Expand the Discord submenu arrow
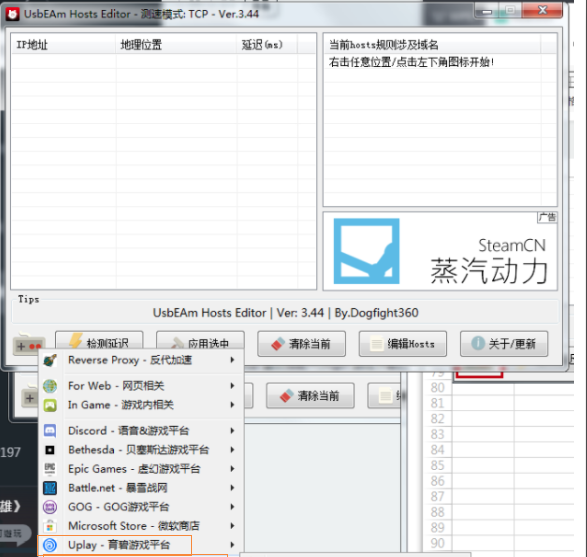Screen dimensions: 587x557 coord(232,430)
